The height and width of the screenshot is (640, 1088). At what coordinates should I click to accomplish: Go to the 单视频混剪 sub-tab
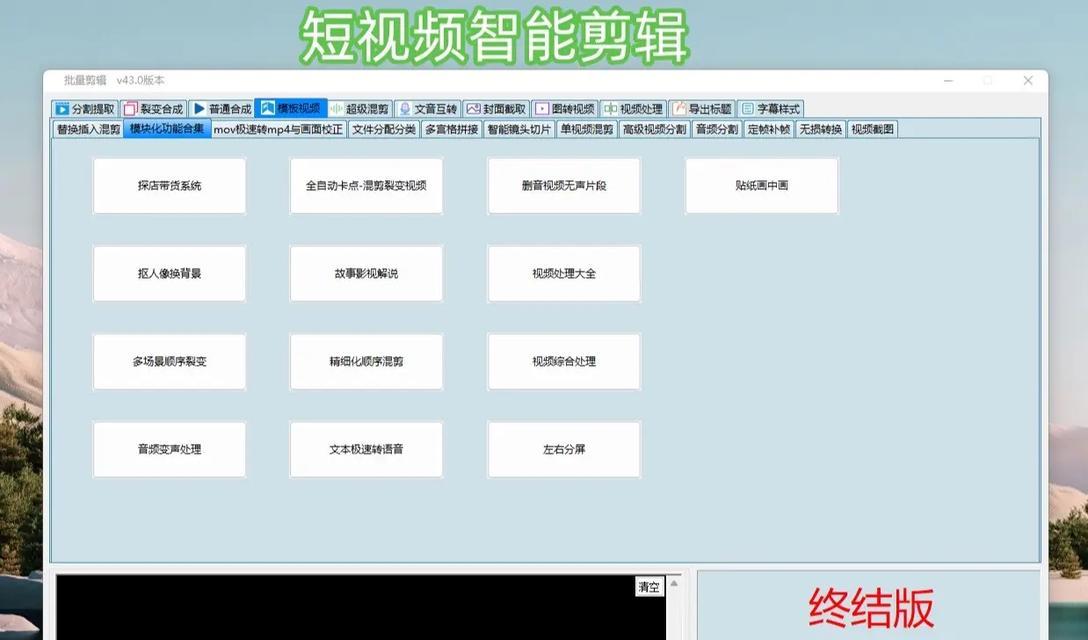point(587,129)
